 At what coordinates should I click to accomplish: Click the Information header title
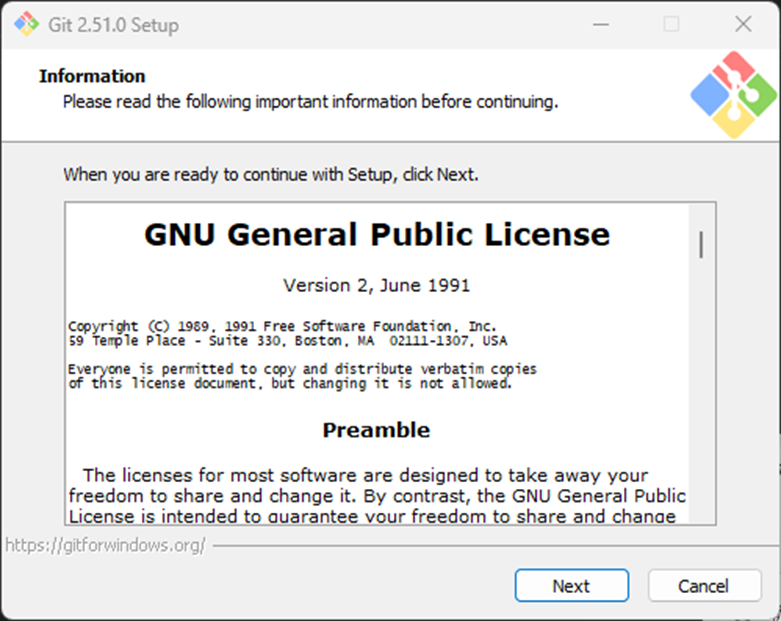(92, 76)
